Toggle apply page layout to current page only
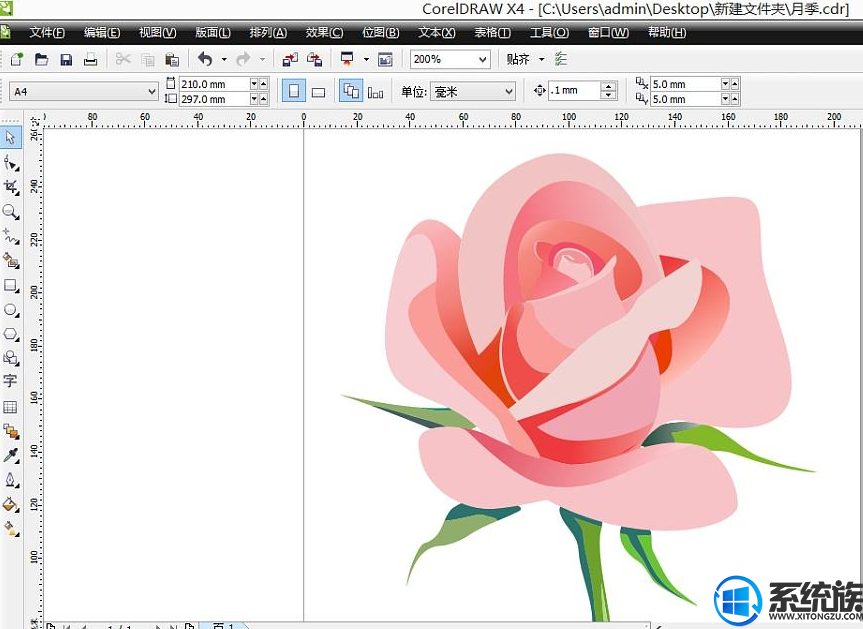 point(375,91)
